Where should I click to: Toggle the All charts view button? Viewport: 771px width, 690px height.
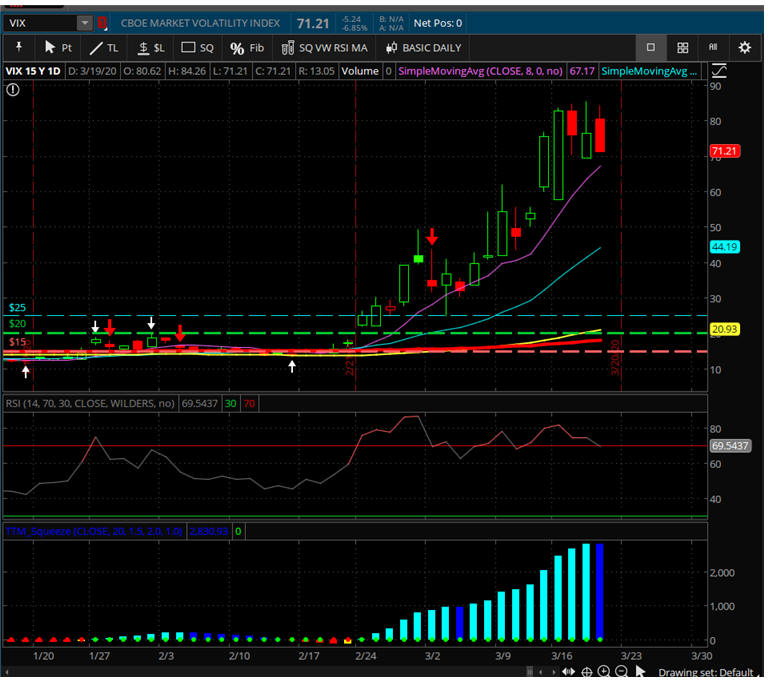coord(713,47)
